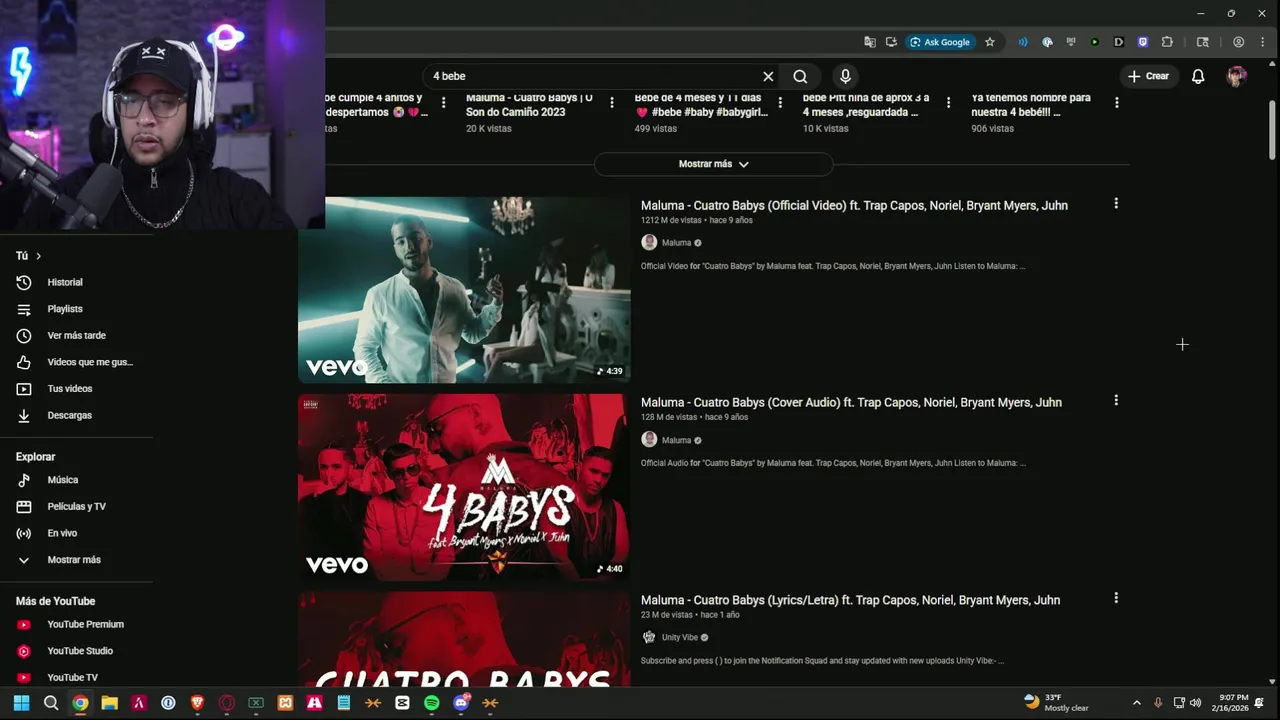This screenshot has height=720, width=1280.
Task: Open Ver más tarde in the sidebar
Action: pos(77,335)
